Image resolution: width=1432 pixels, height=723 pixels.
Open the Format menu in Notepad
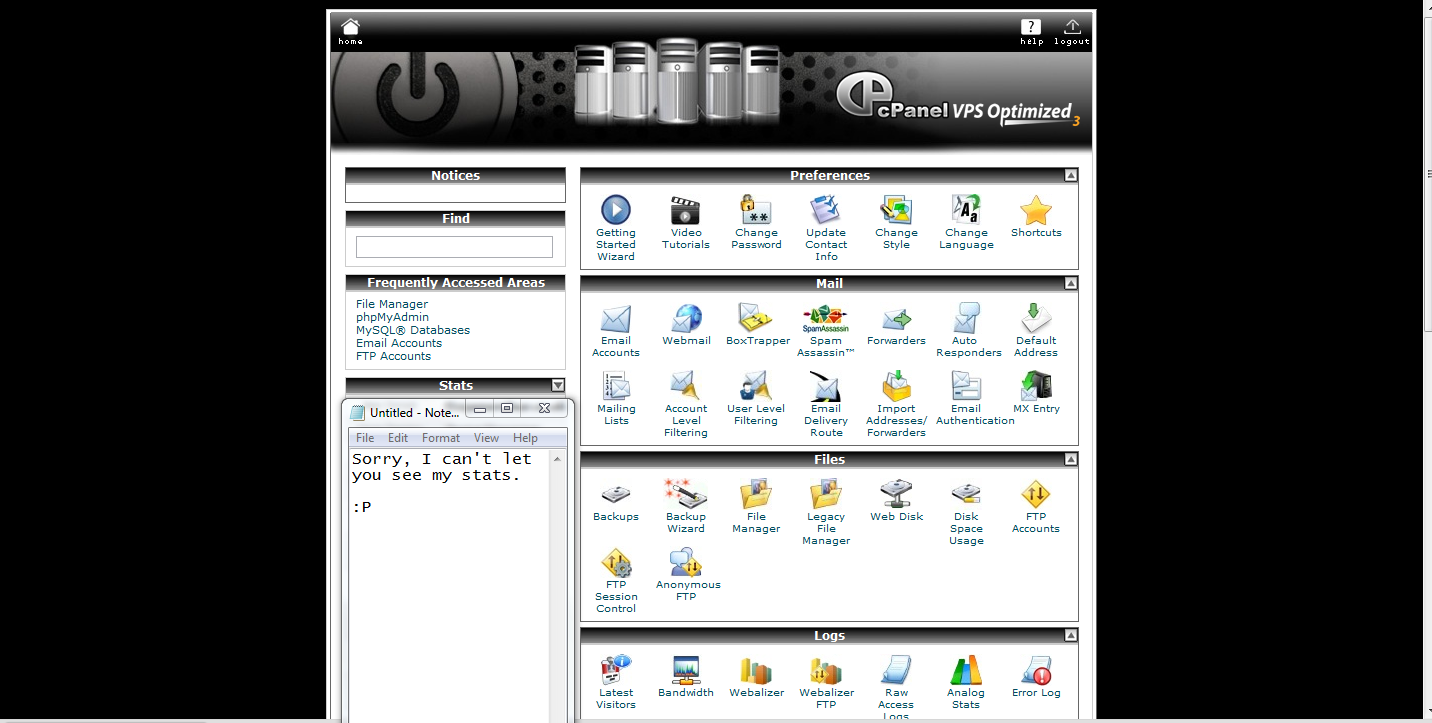tap(440, 437)
